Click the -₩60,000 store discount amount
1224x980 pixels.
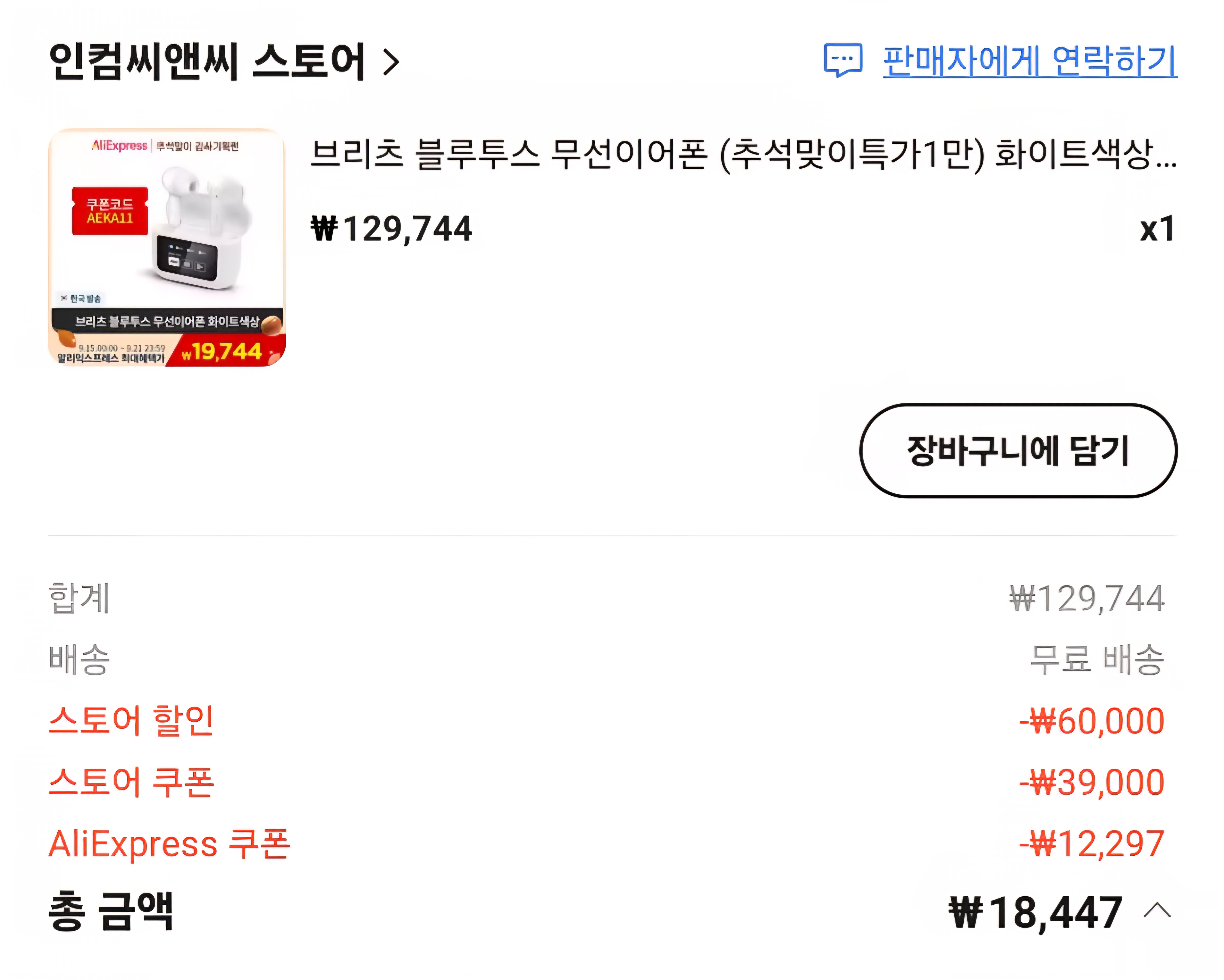pos(1092,721)
